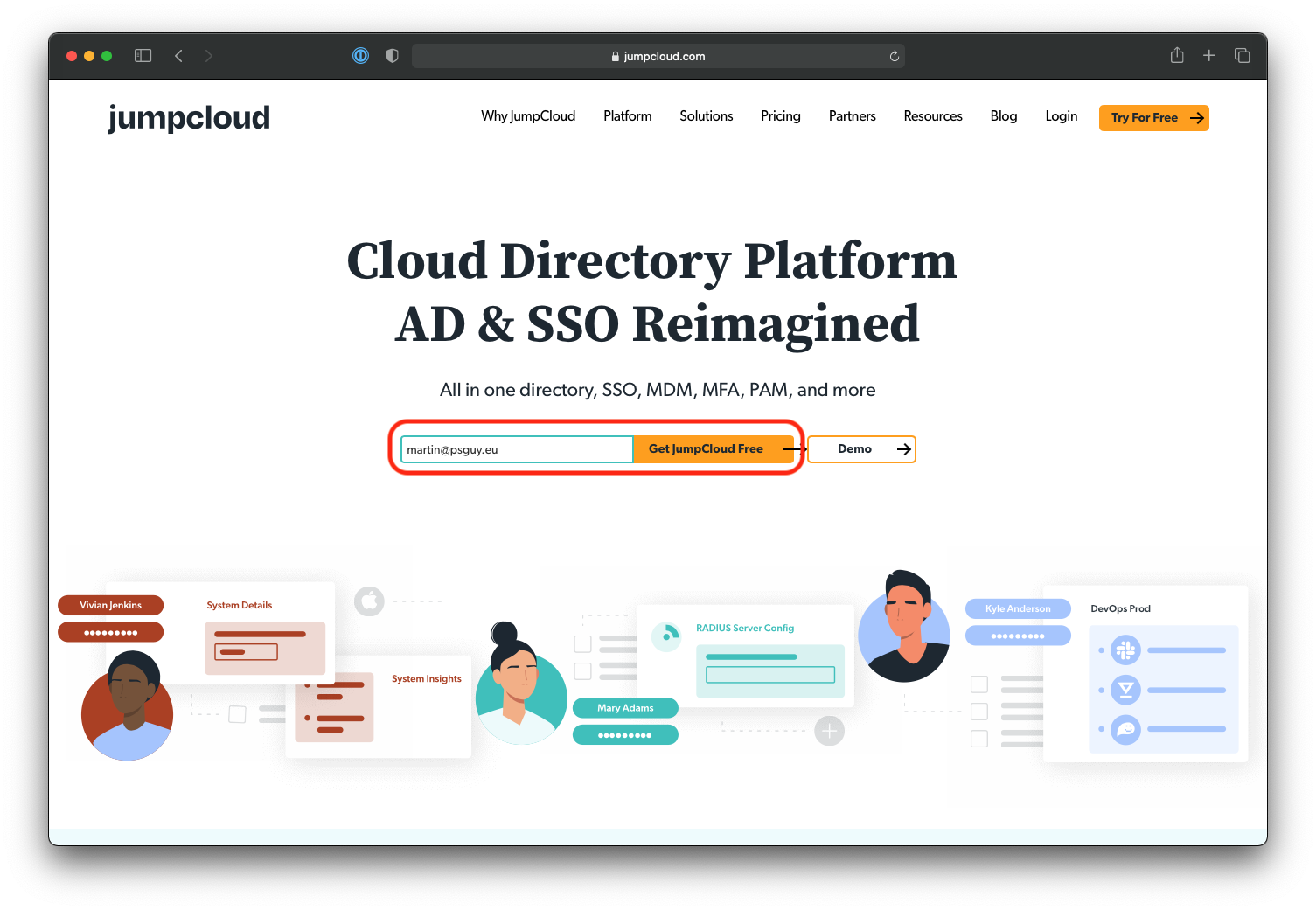Click the hourglass-shaped icon in DevOps Prod card

click(x=1125, y=690)
